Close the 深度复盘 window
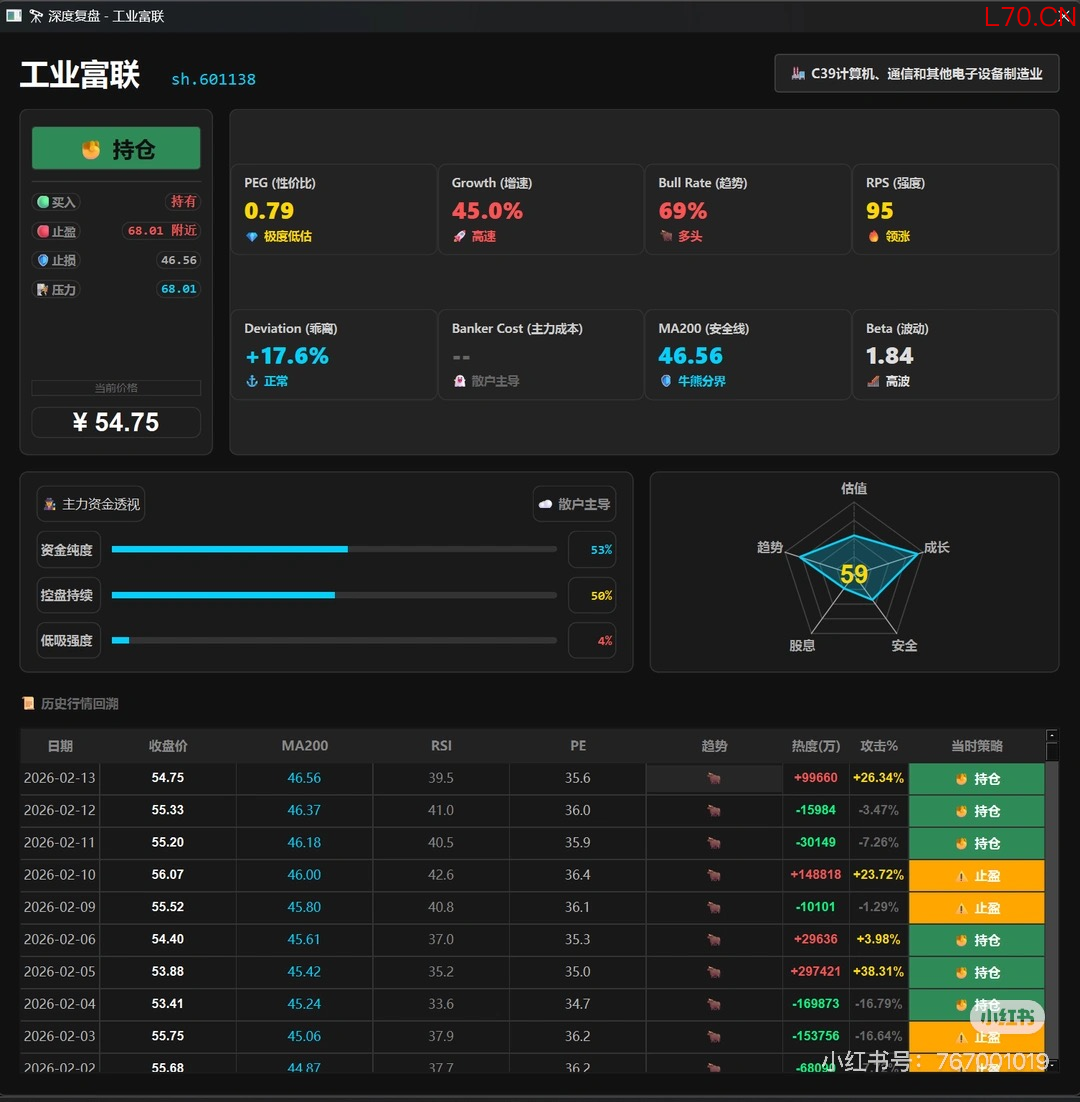The width and height of the screenshot is (1080, 1102). pyautogui.click(x=1065, y=15)
